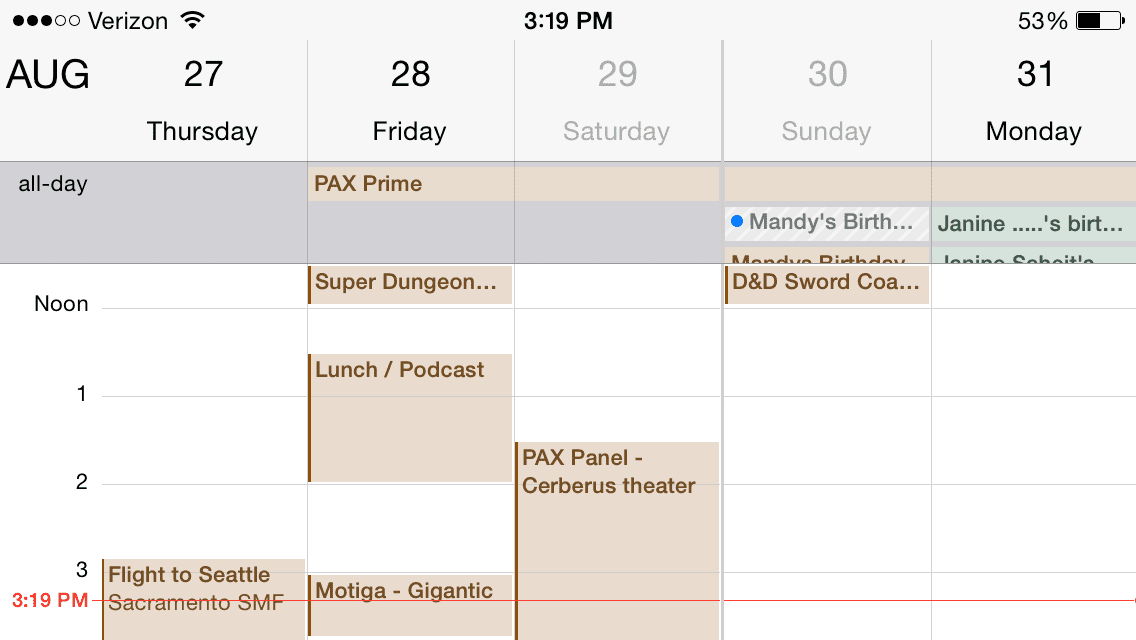Tap the Wi-Fi status icon
The height and width of the screenshot is (640, 1136).
pos(192,20)
